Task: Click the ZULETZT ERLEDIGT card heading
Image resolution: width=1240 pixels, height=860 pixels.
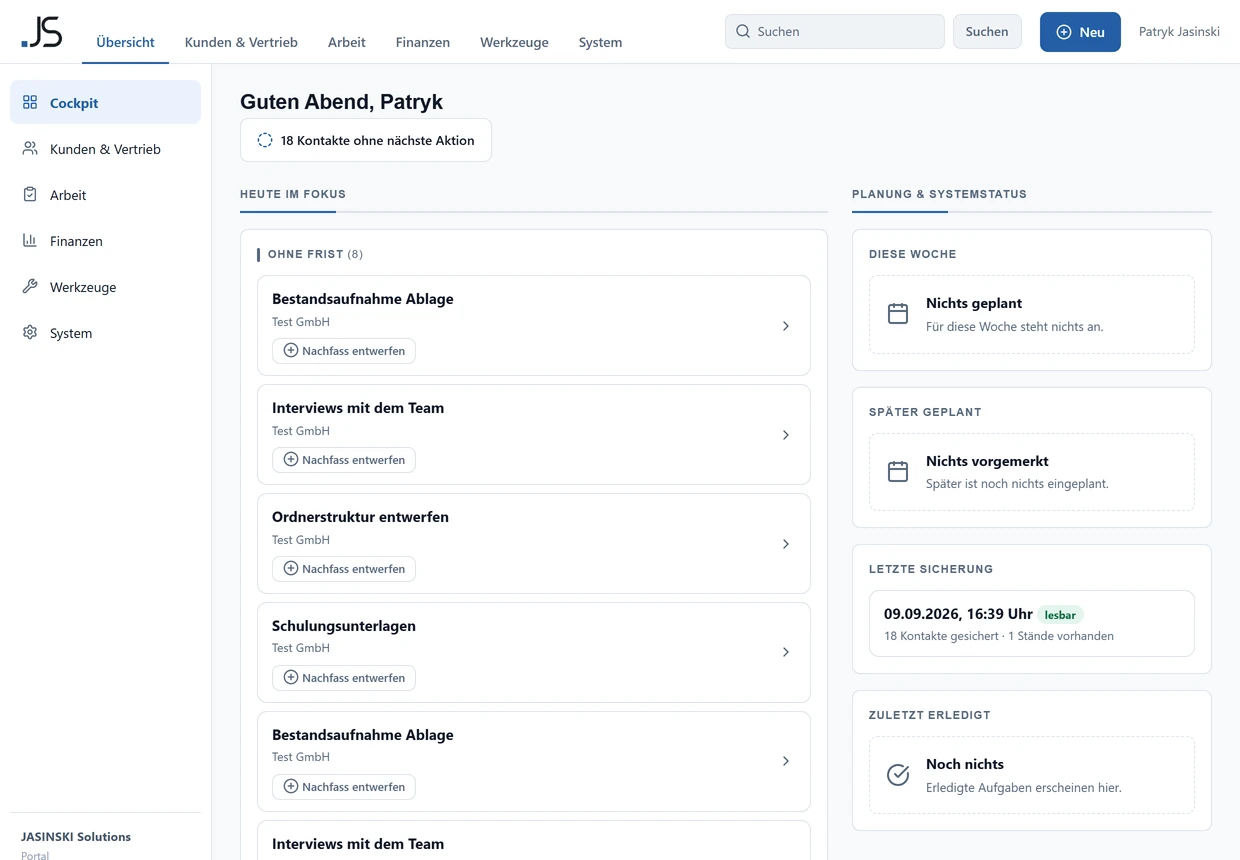Action: point(930,715)
